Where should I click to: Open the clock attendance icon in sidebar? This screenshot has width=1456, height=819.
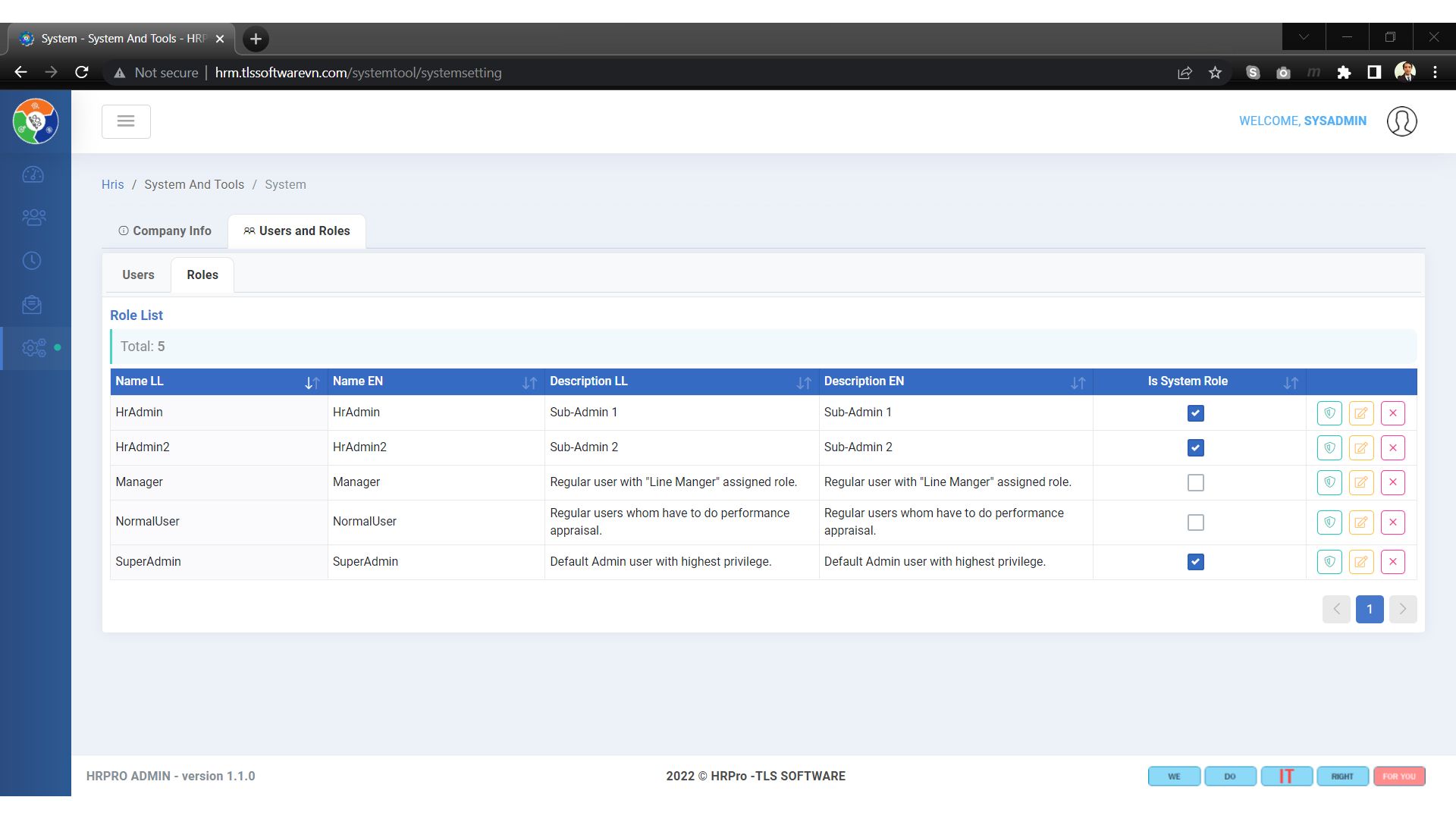[x=32, y=261]
